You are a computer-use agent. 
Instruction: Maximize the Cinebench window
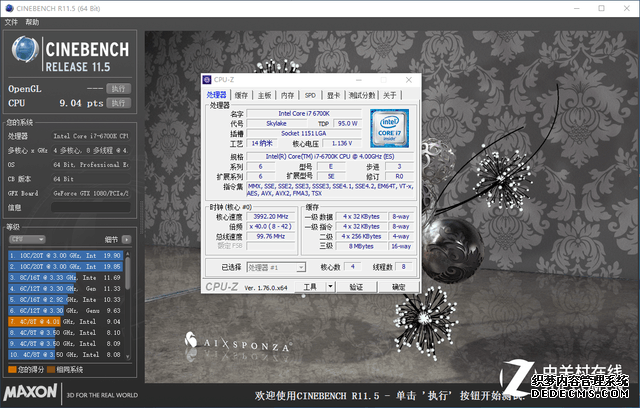point(602,8)
